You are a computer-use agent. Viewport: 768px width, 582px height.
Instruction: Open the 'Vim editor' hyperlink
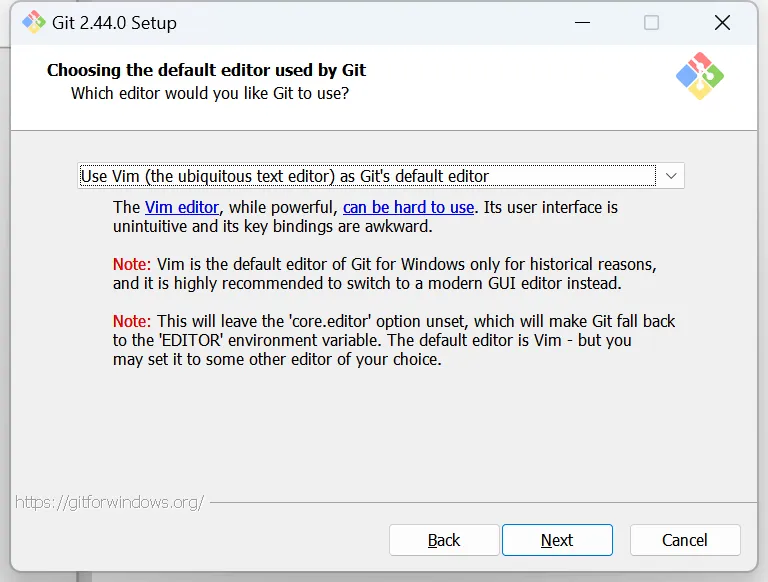pos(181,207)
